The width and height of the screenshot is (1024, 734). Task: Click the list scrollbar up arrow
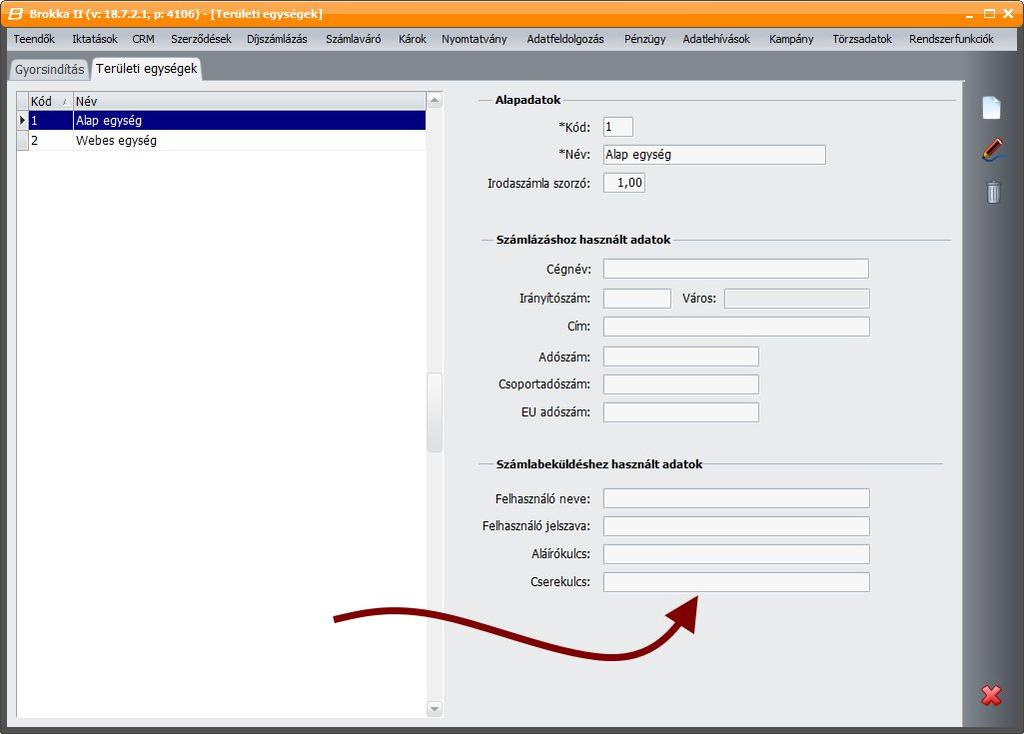click(x=434, y=101)
